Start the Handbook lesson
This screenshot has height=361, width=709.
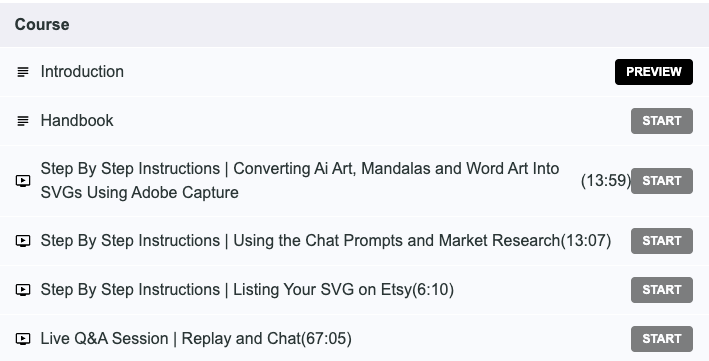pyautogui.click(x=662, y=121)
